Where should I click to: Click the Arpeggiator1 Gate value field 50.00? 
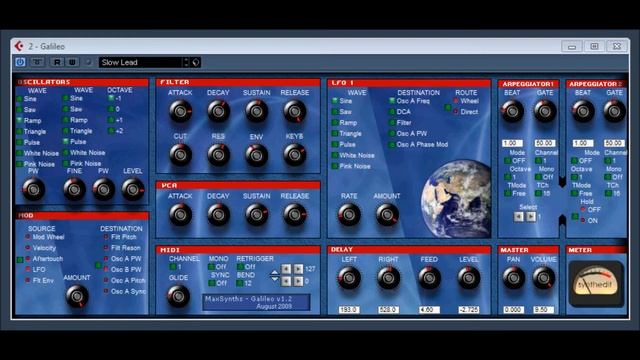click(544, 143)
